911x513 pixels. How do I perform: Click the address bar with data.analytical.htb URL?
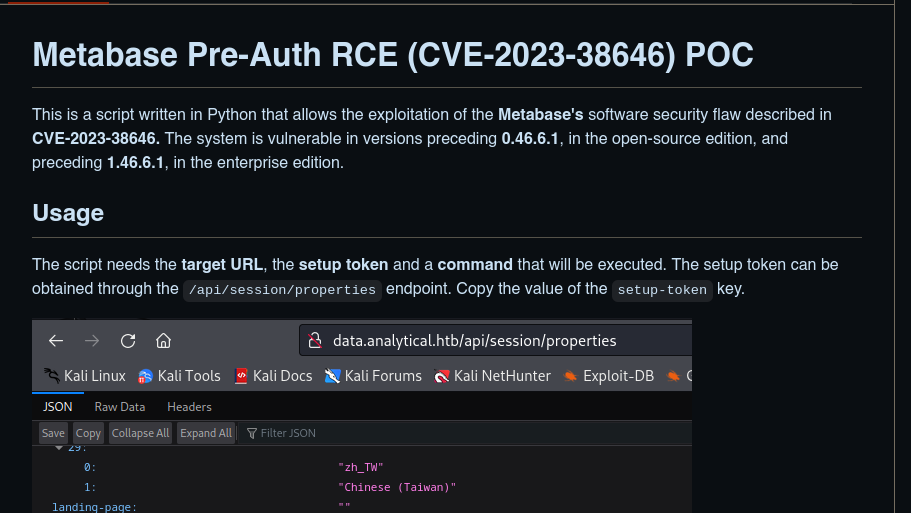[x=496, y=340]
